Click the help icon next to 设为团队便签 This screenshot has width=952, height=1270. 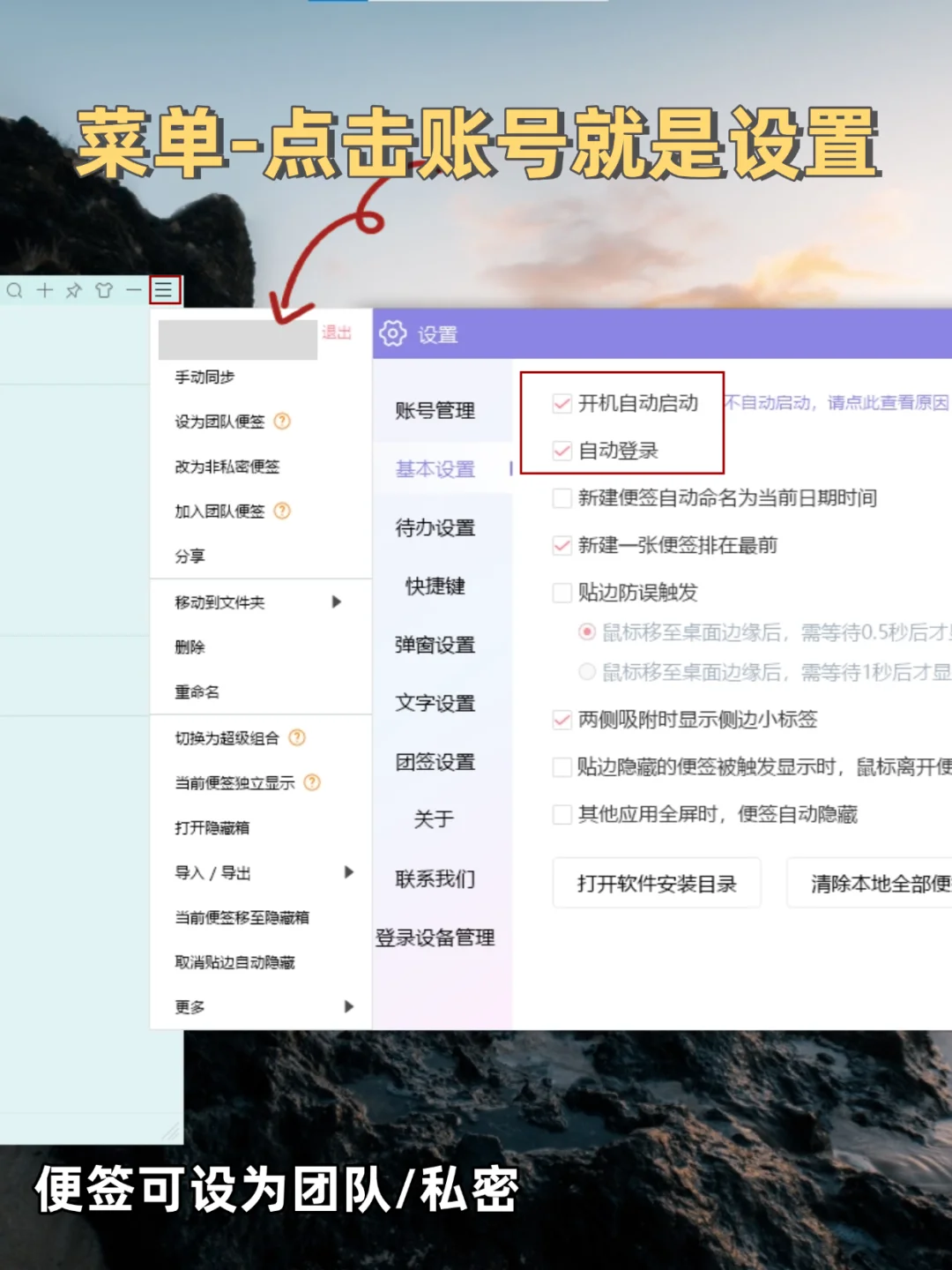coord(280,422)
